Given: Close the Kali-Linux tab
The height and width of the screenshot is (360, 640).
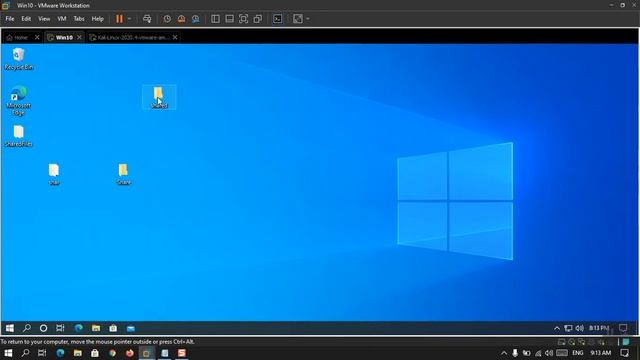Looking at the screenshot, I should coord(175,38).
